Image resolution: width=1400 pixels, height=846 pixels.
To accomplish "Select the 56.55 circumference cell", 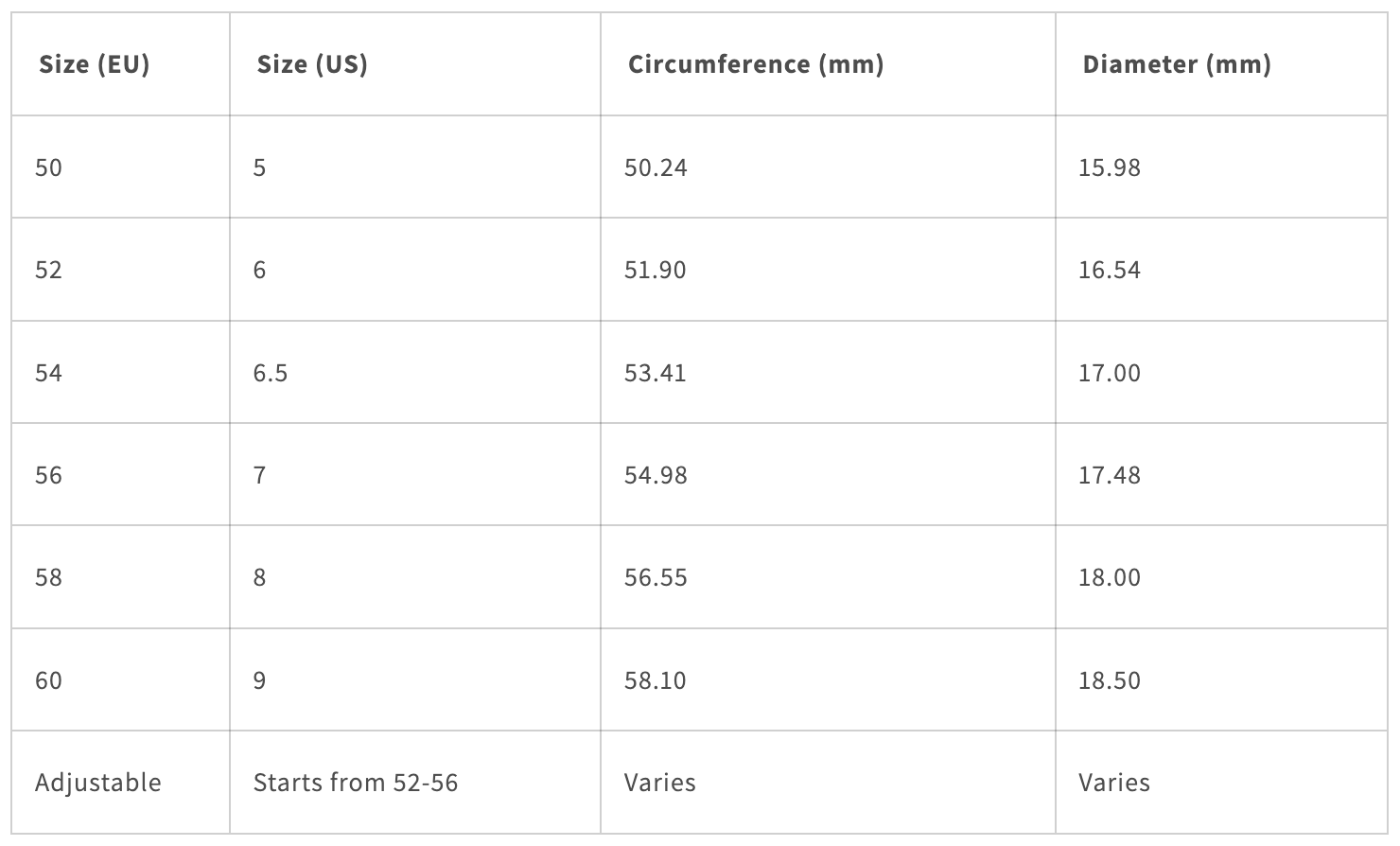I will (x=656, y=577).
